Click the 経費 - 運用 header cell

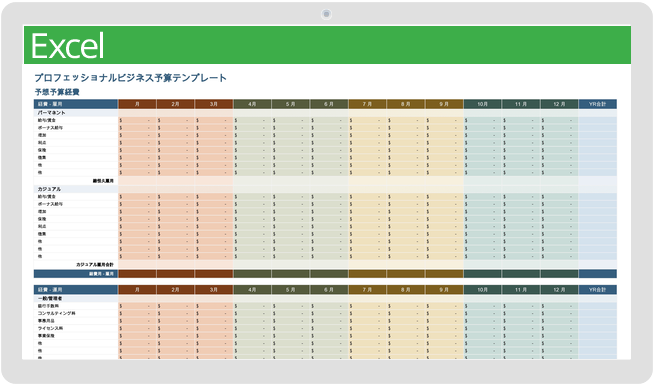click(76, 289)
